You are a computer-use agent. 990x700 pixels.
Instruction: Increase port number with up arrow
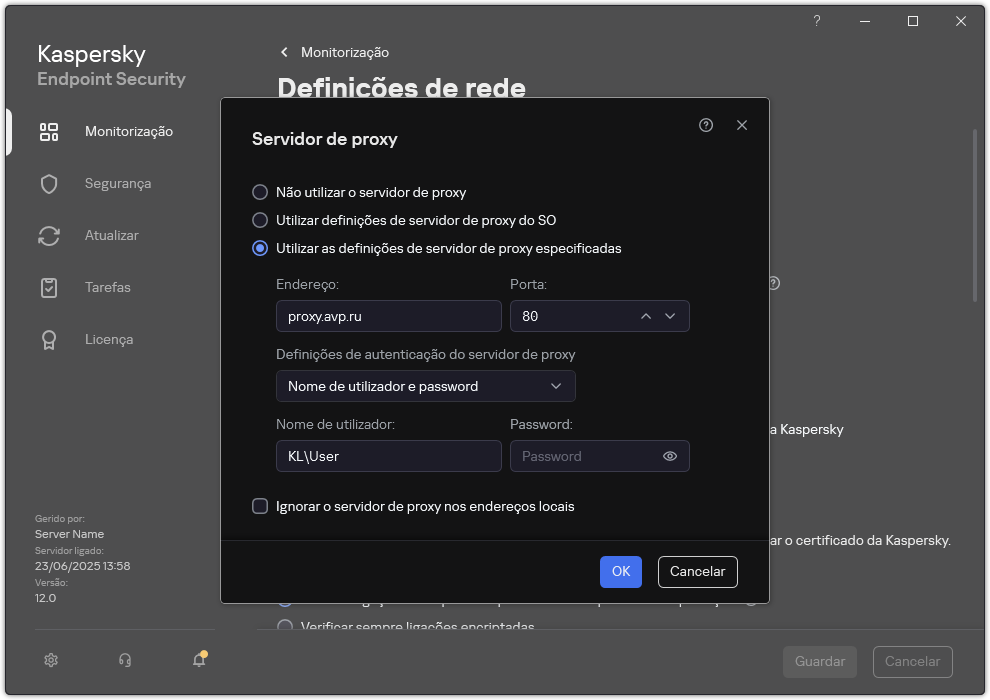[x=646, y=316]
